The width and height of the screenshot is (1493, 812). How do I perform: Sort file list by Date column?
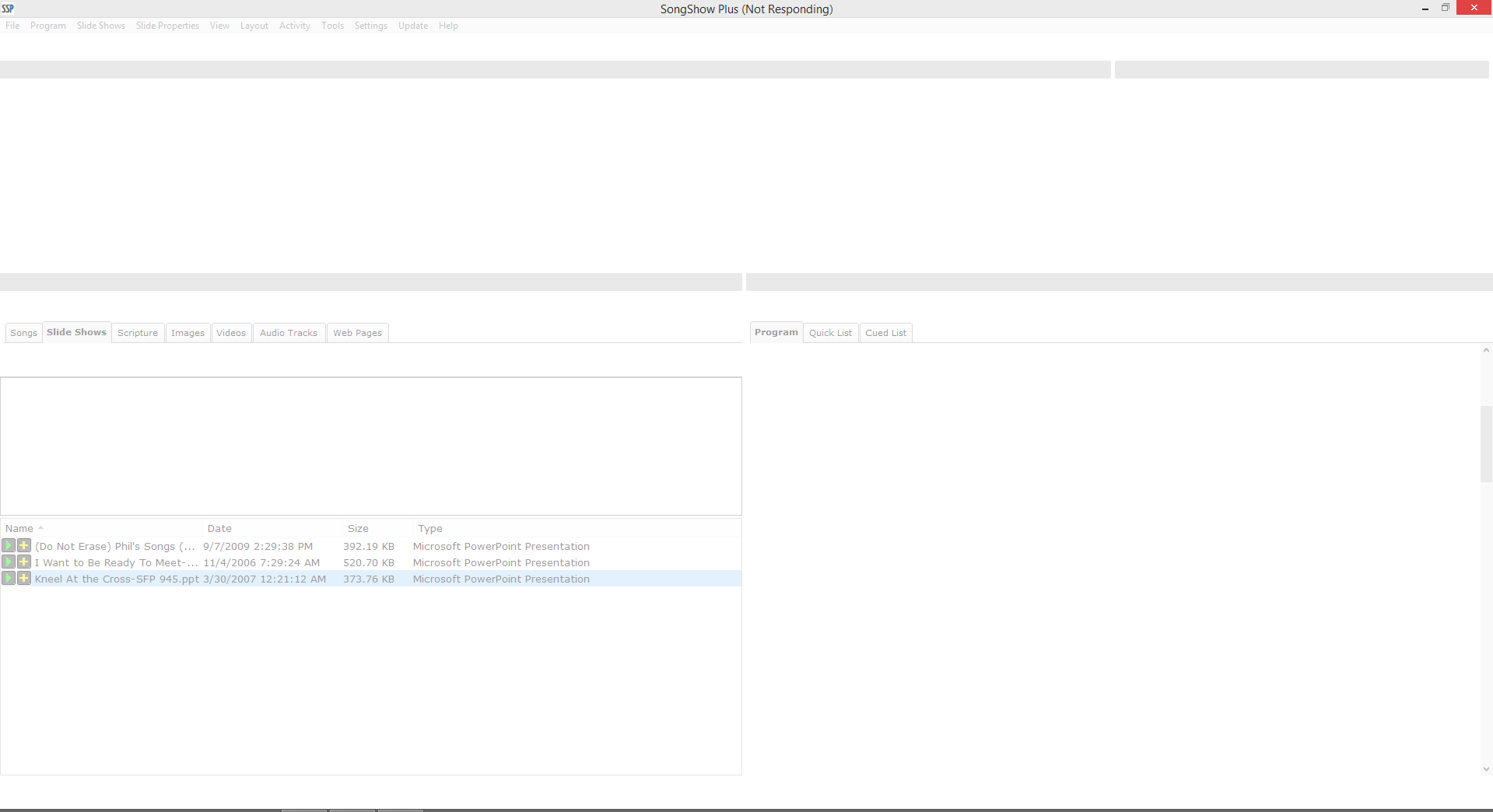[x=219, y=529]
